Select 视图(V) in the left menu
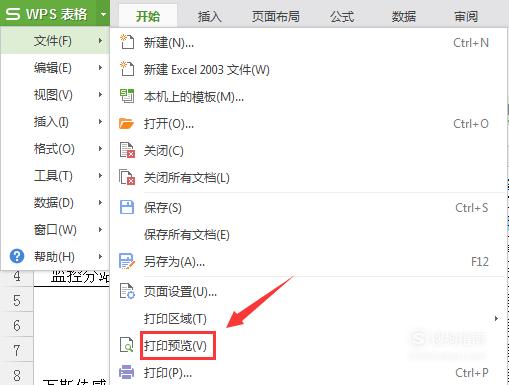 [55, 95]
